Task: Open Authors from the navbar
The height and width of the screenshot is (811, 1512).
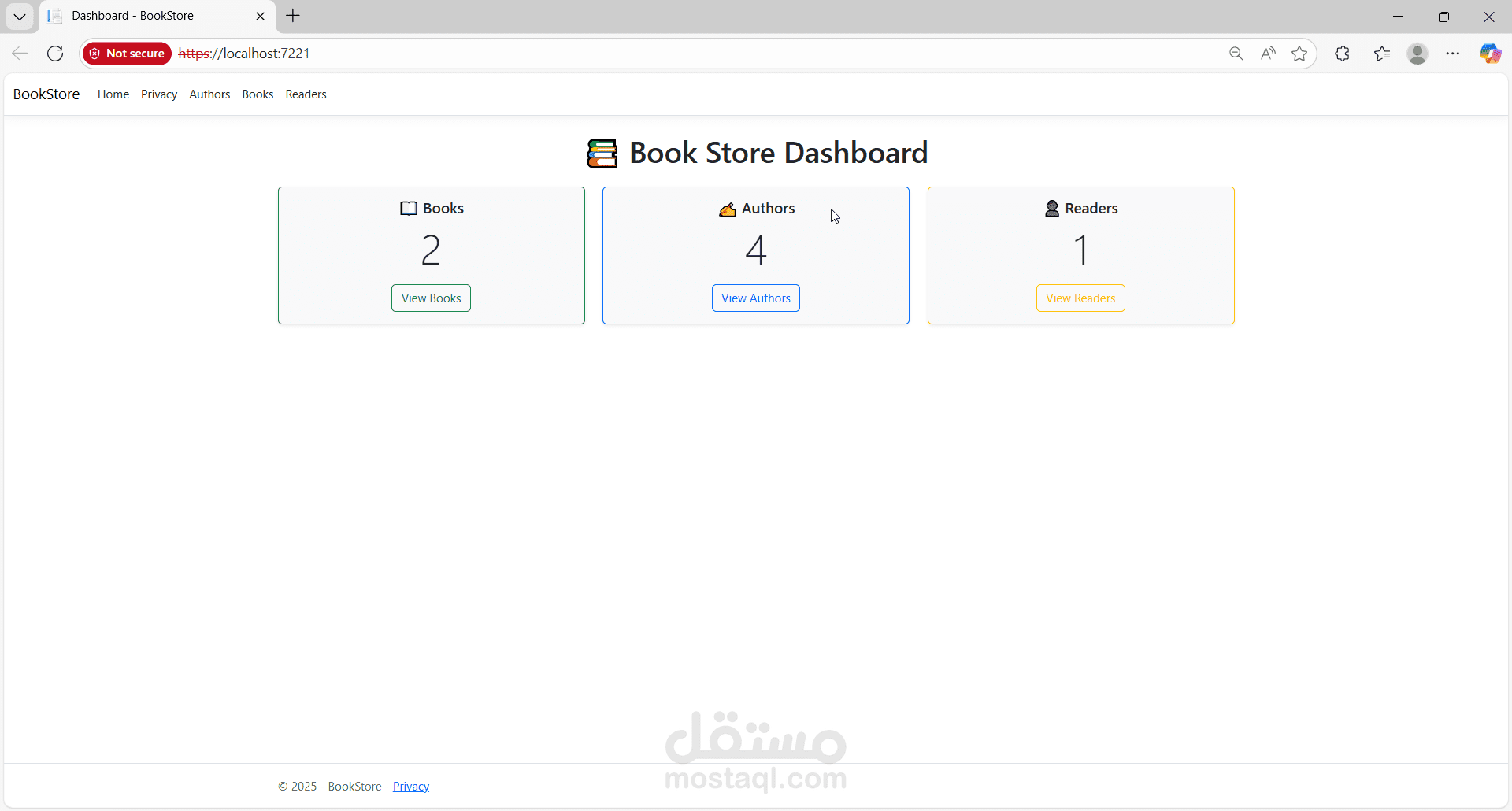Action: [209, 94]
